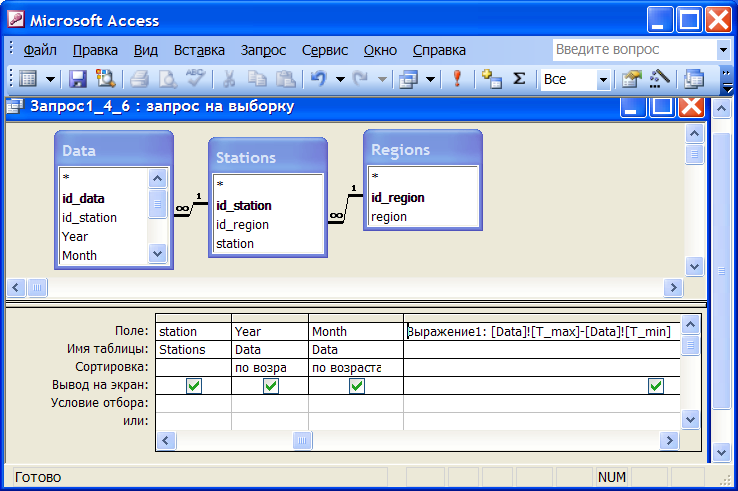Click scroll-right arrow of design grid

pyautogui.click(x=669, y=441)
